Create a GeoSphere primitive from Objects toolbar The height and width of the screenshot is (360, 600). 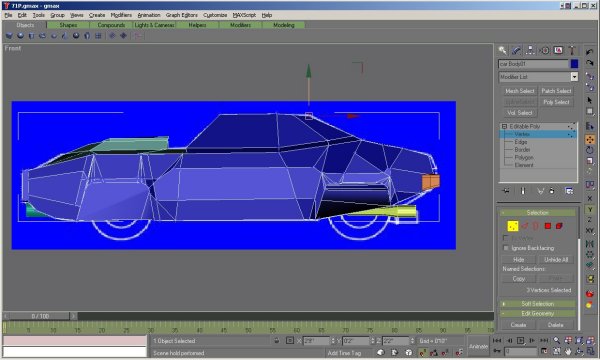click(x=76, y=36)
